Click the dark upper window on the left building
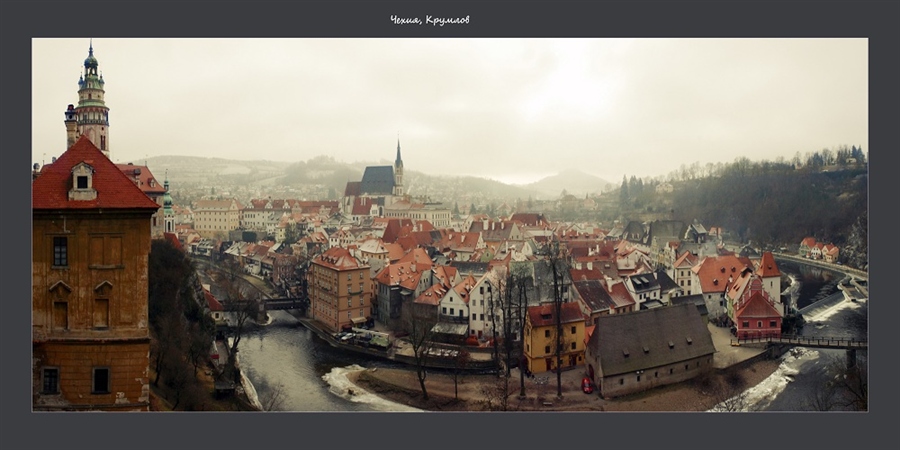 coord(60,251)
